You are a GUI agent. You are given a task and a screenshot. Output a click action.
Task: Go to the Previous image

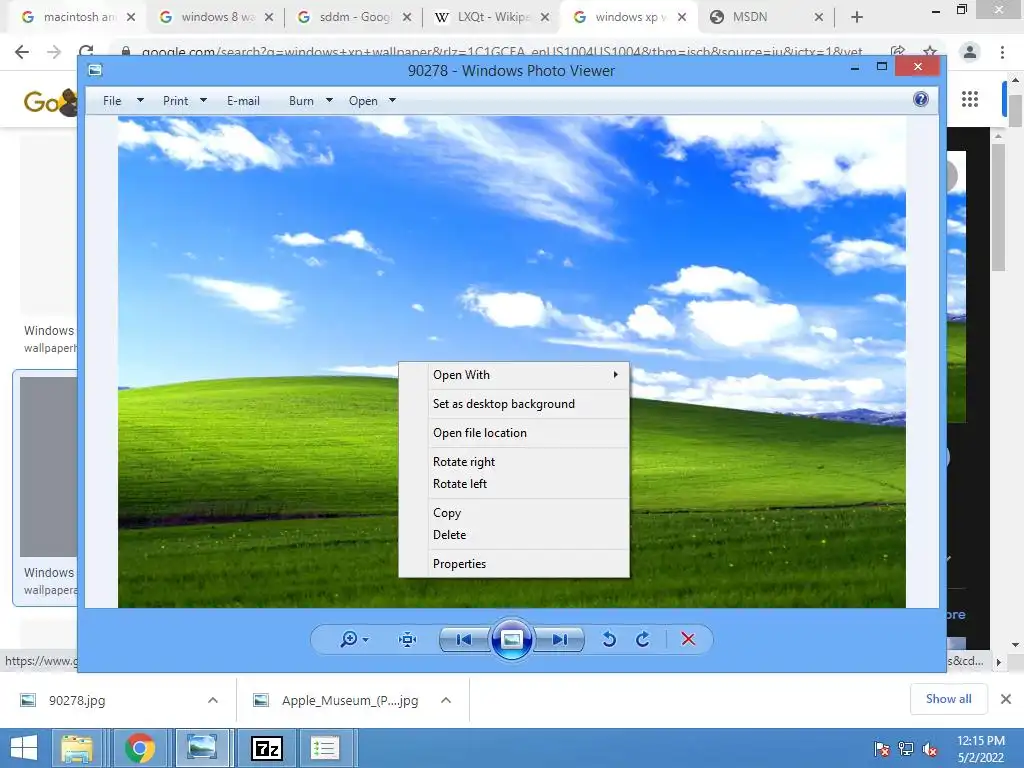tap(464, 639)
